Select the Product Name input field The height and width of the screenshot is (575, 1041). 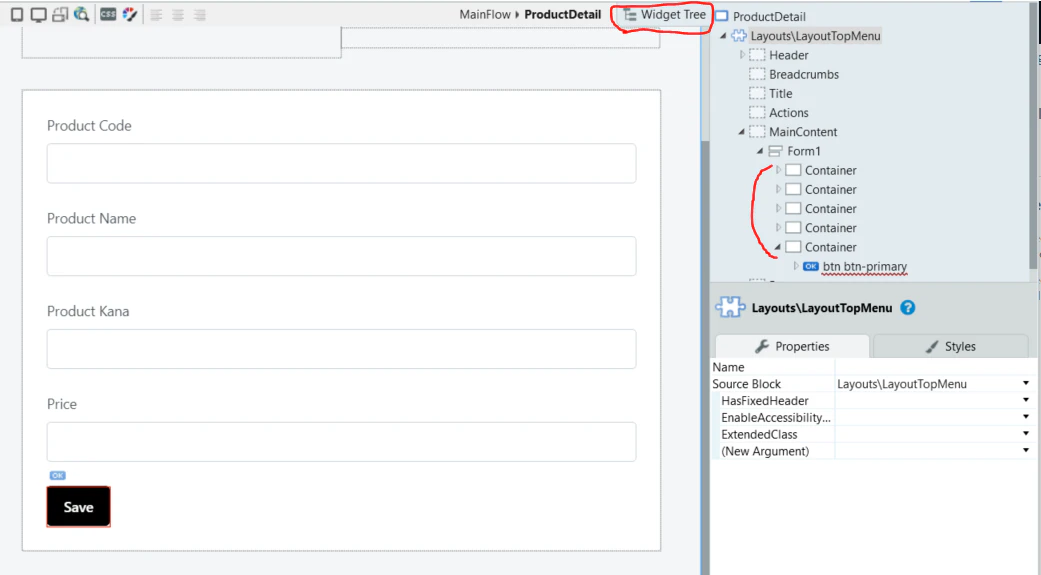341,256
